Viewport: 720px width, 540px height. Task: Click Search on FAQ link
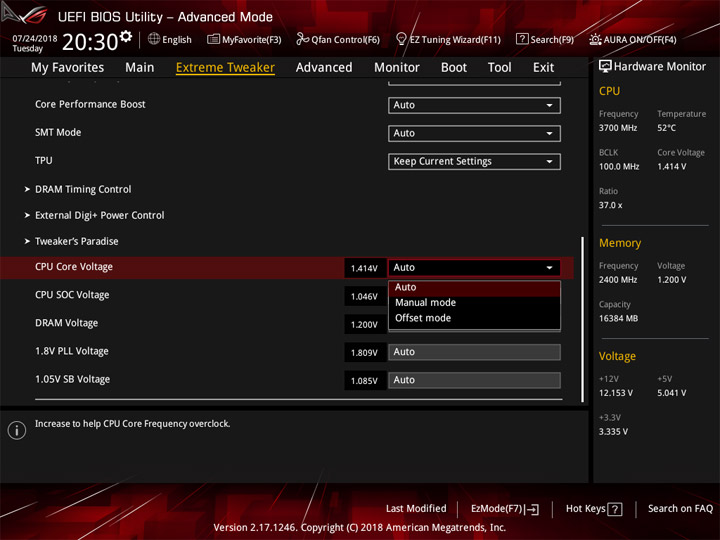pyautogui.click(x=681, y=508)
